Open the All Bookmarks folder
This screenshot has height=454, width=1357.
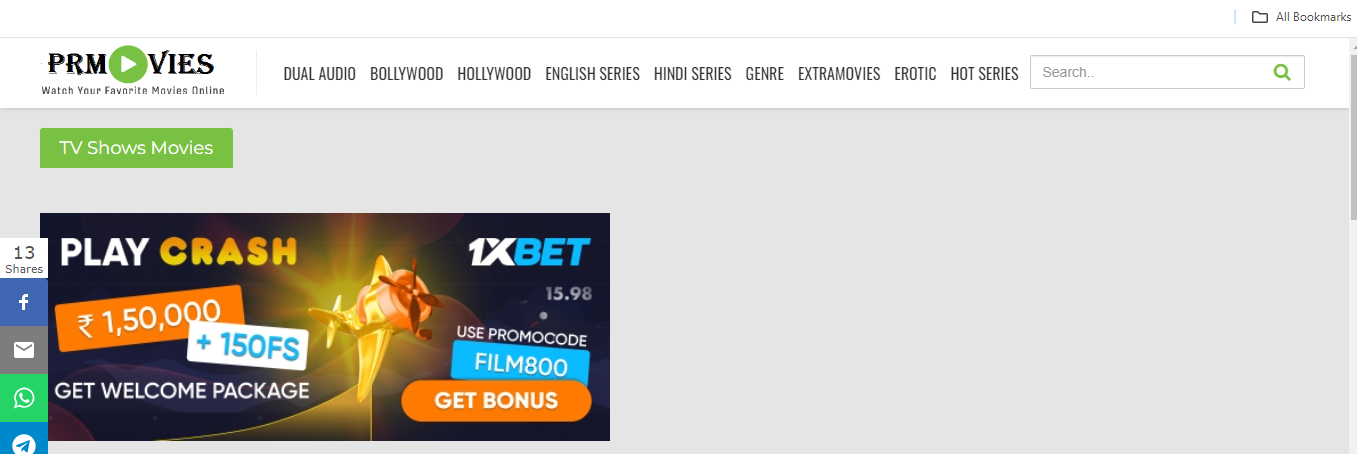tap(1301, 17)
